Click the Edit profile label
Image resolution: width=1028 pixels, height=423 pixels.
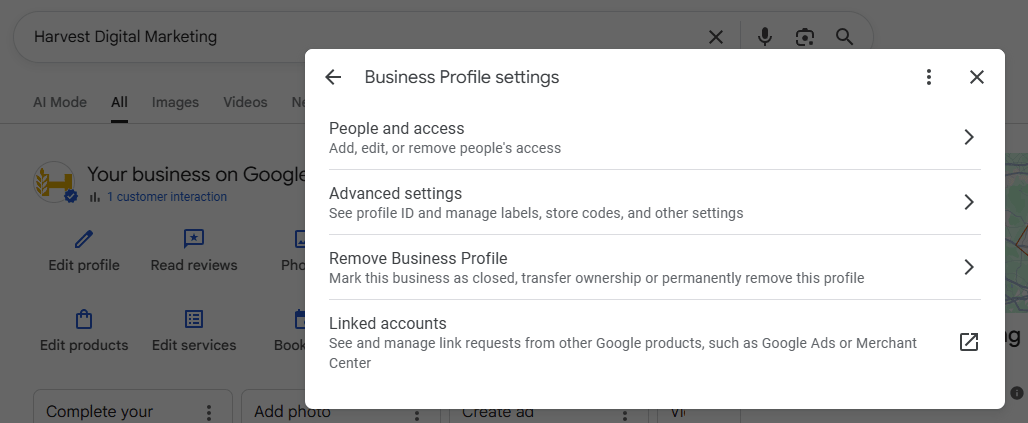tap(84, 266)
